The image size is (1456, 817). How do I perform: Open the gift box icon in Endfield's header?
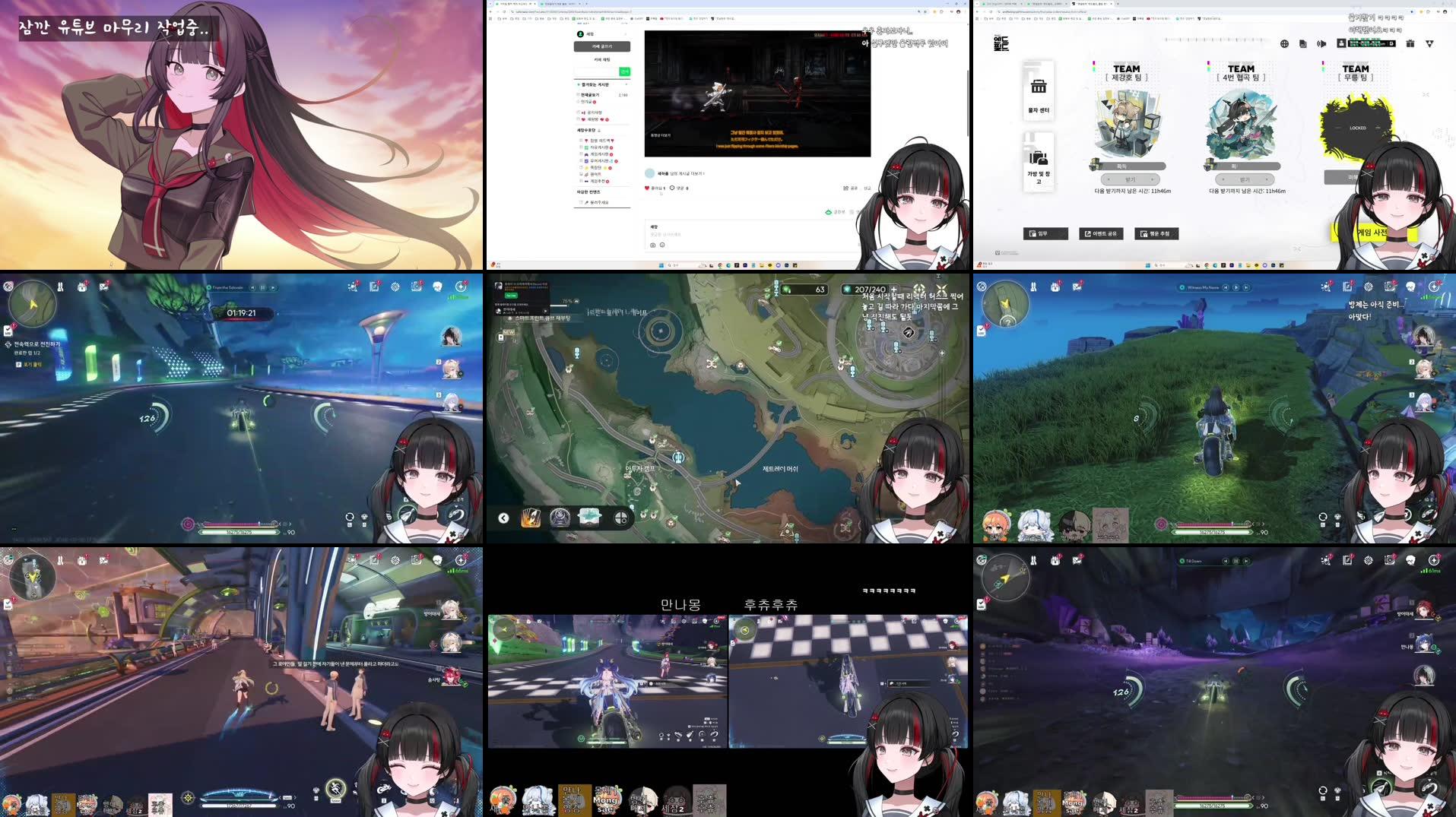tap(1411, 44)
